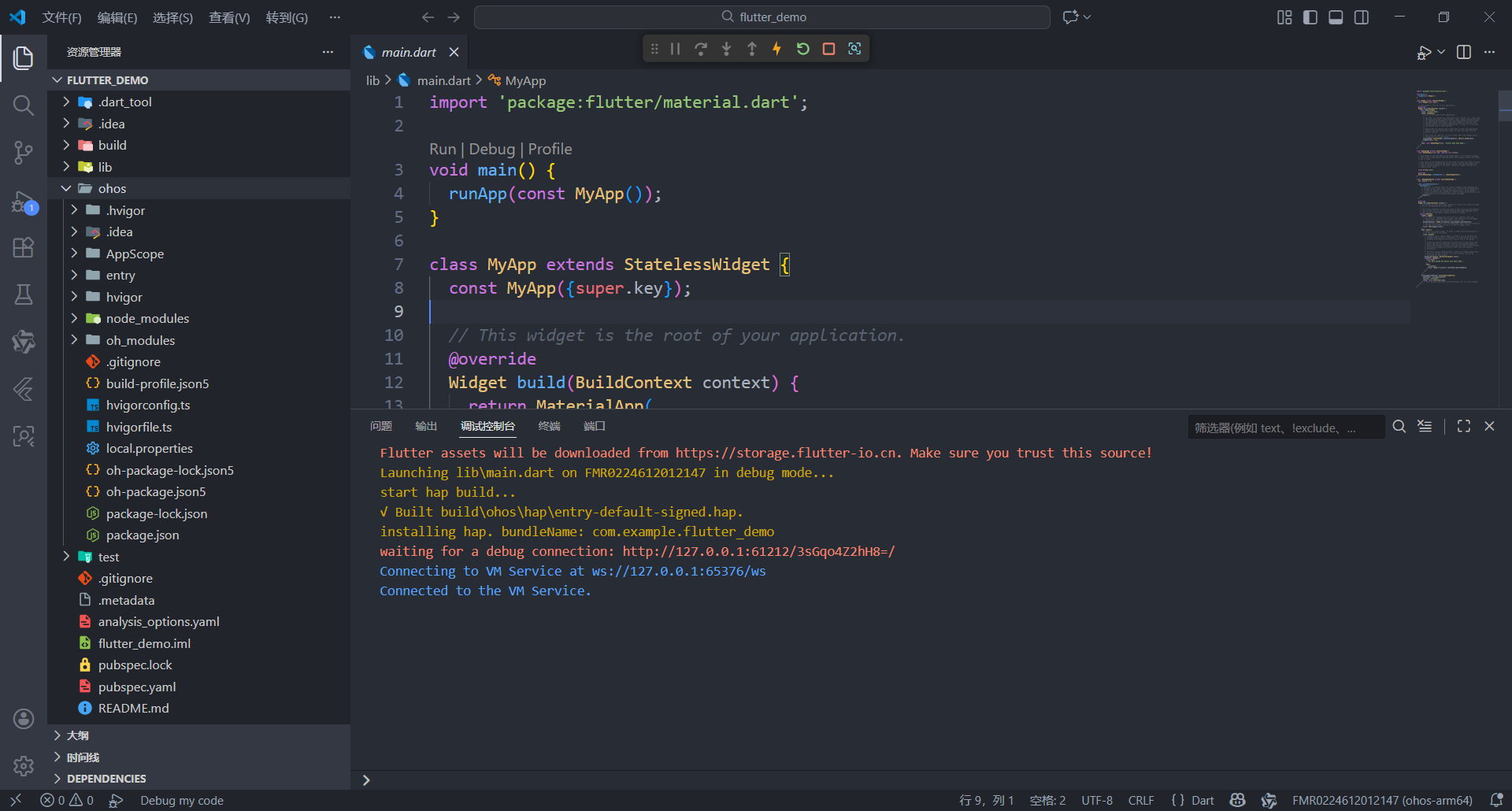Clear the debug console output
1512x811 pixels.
(x=1425, y=426)
